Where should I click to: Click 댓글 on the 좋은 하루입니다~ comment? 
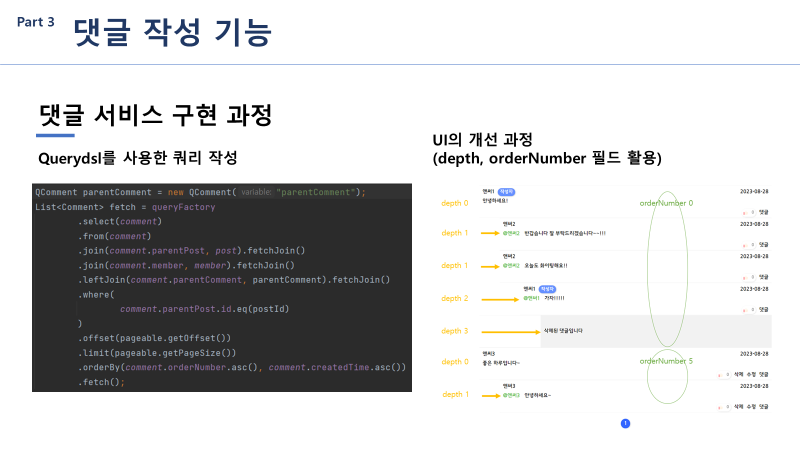(763, 374)
